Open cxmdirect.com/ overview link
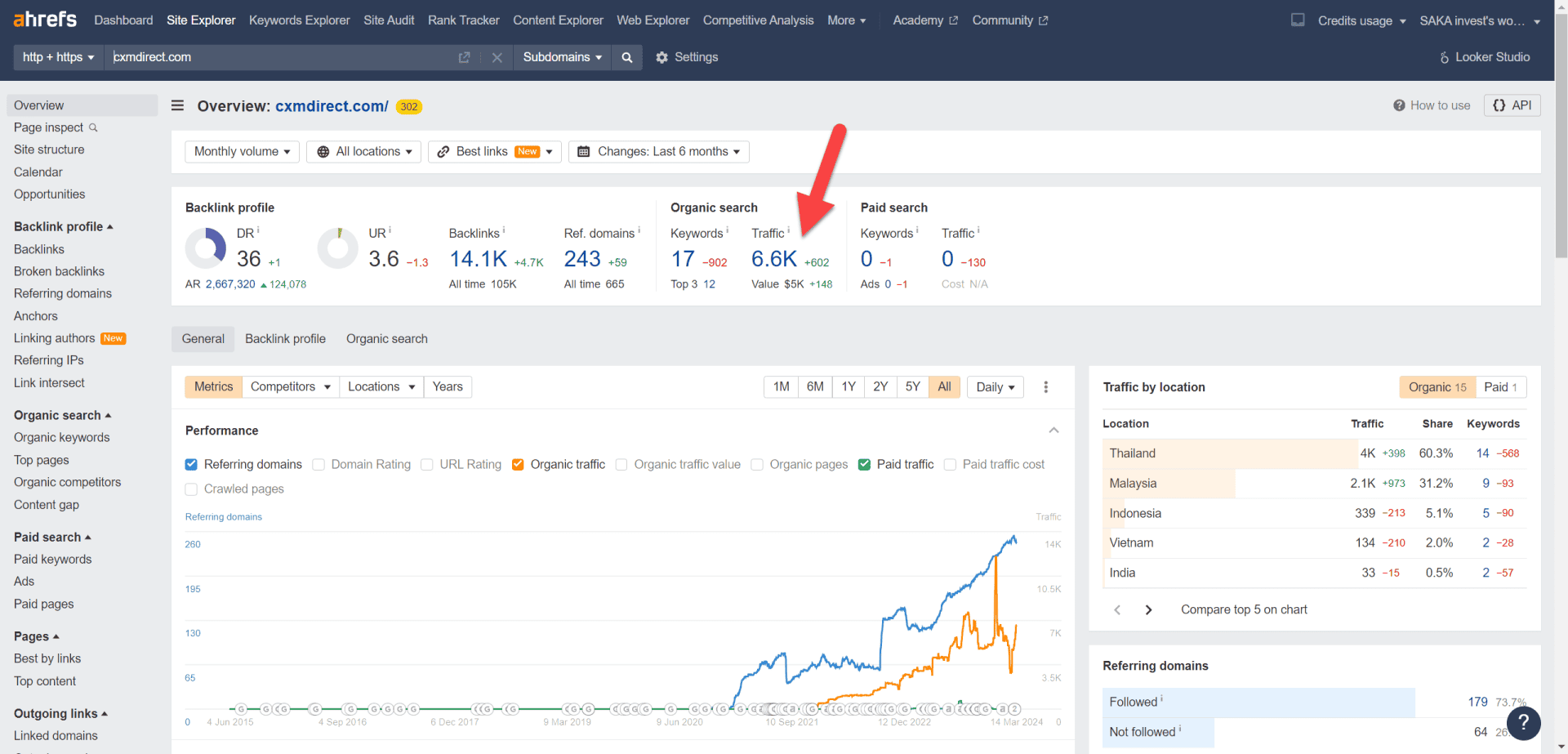The height and width of the screenshot is (754, 1568). [332, 106]
